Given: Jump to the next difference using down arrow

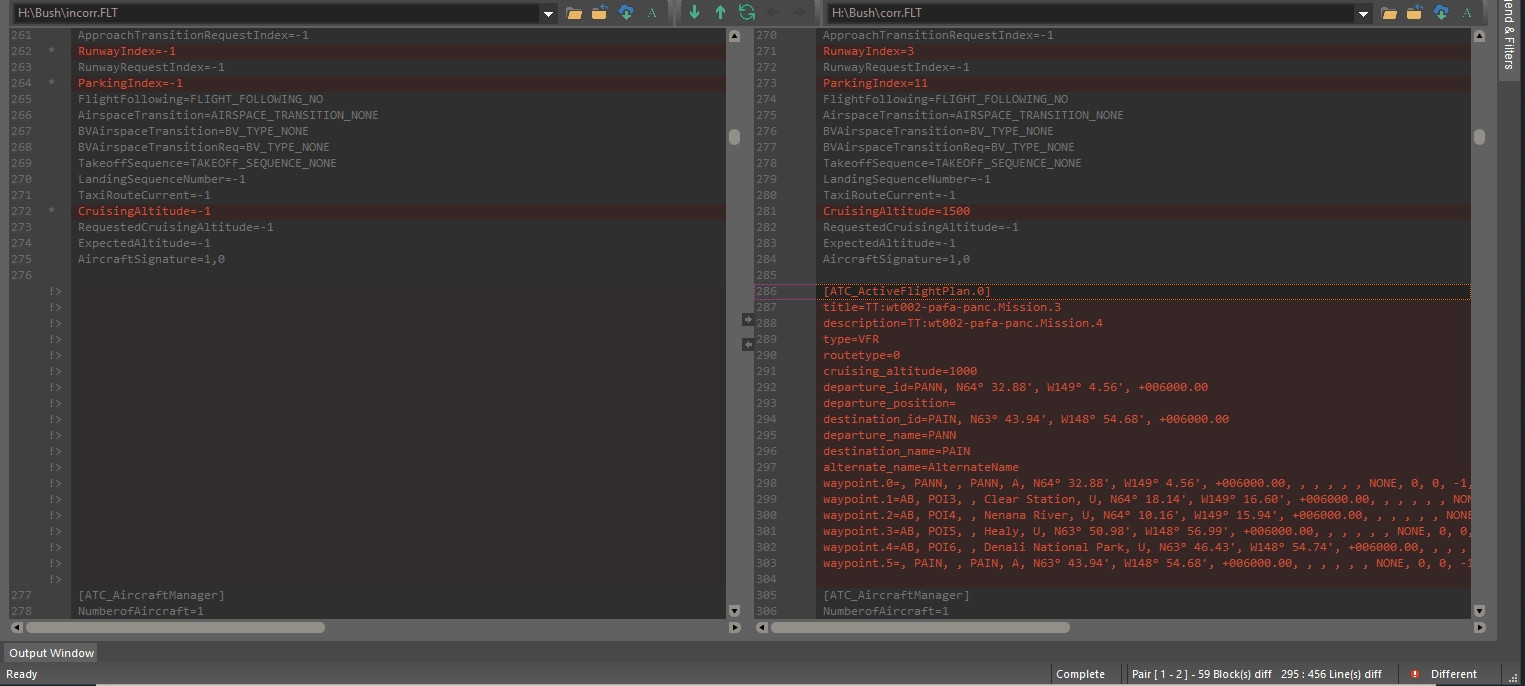Looking at the screenshot, I should (x=695, y=13).
